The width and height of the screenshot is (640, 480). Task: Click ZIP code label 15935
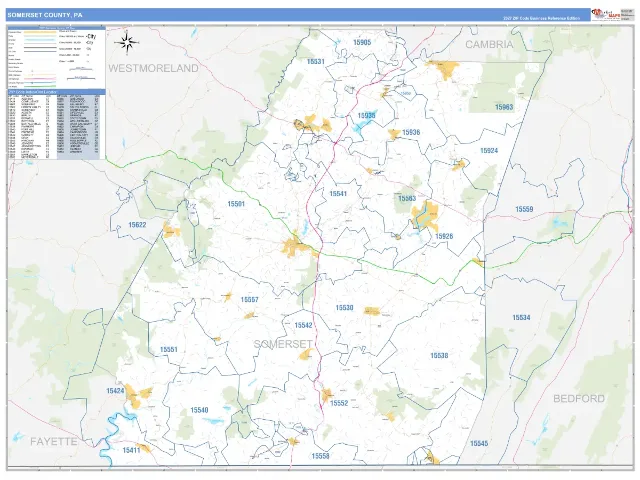(366, 116)
